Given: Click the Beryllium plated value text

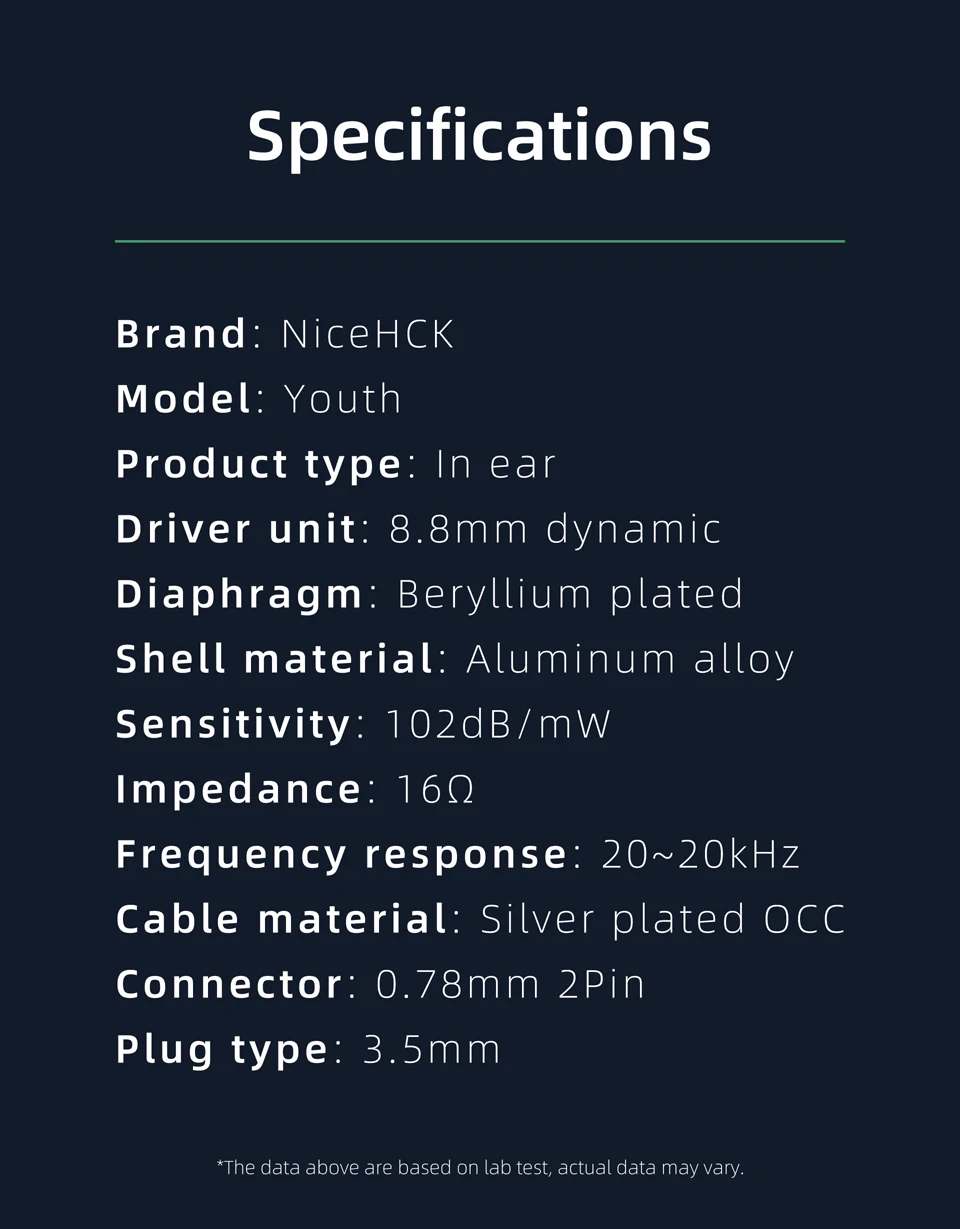Looking at the screenshot, I should point(571,595).
